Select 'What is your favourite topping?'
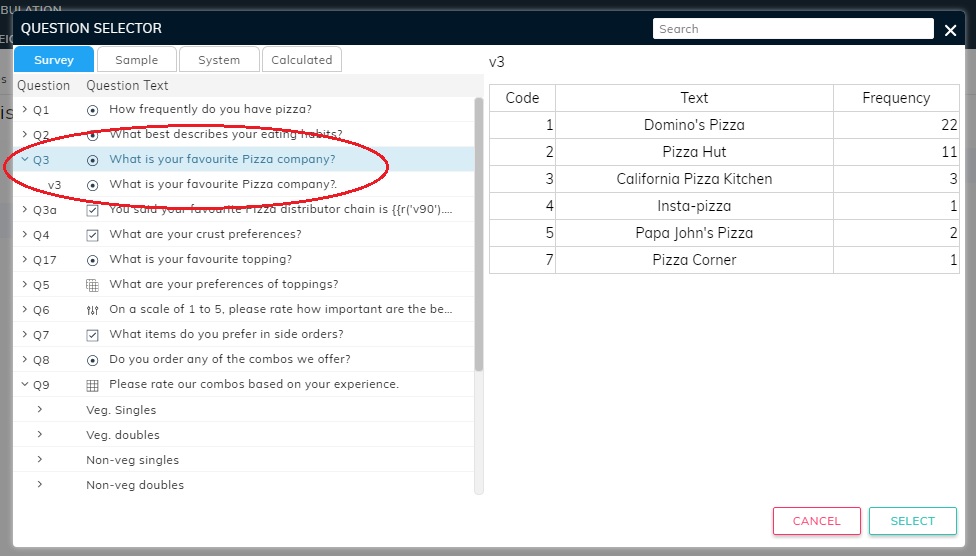The height and width of the screenshot is (556, 976). click(x=200, y=259)
